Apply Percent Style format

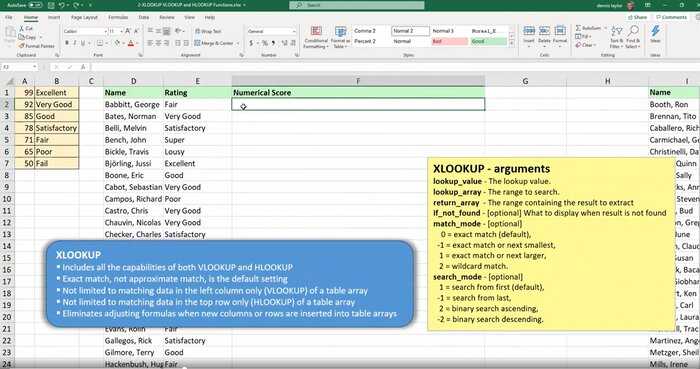[x=265, y=43]
